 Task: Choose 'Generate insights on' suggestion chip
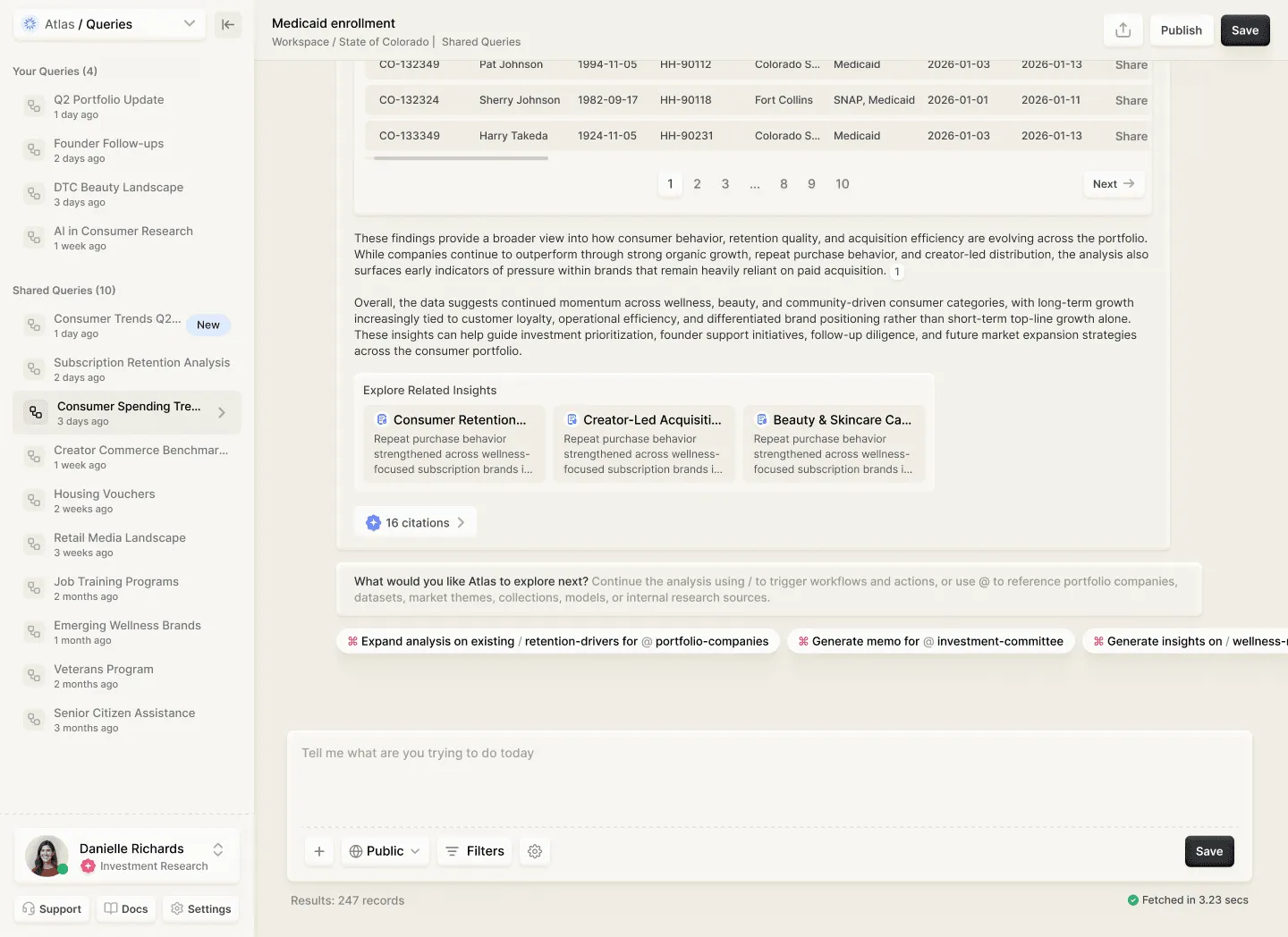1185,641
